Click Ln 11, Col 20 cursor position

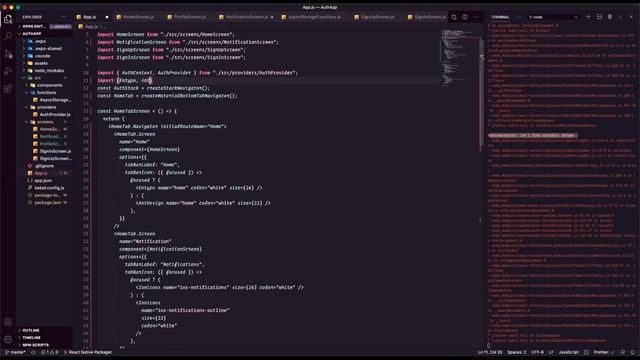(x=490, y=352)
